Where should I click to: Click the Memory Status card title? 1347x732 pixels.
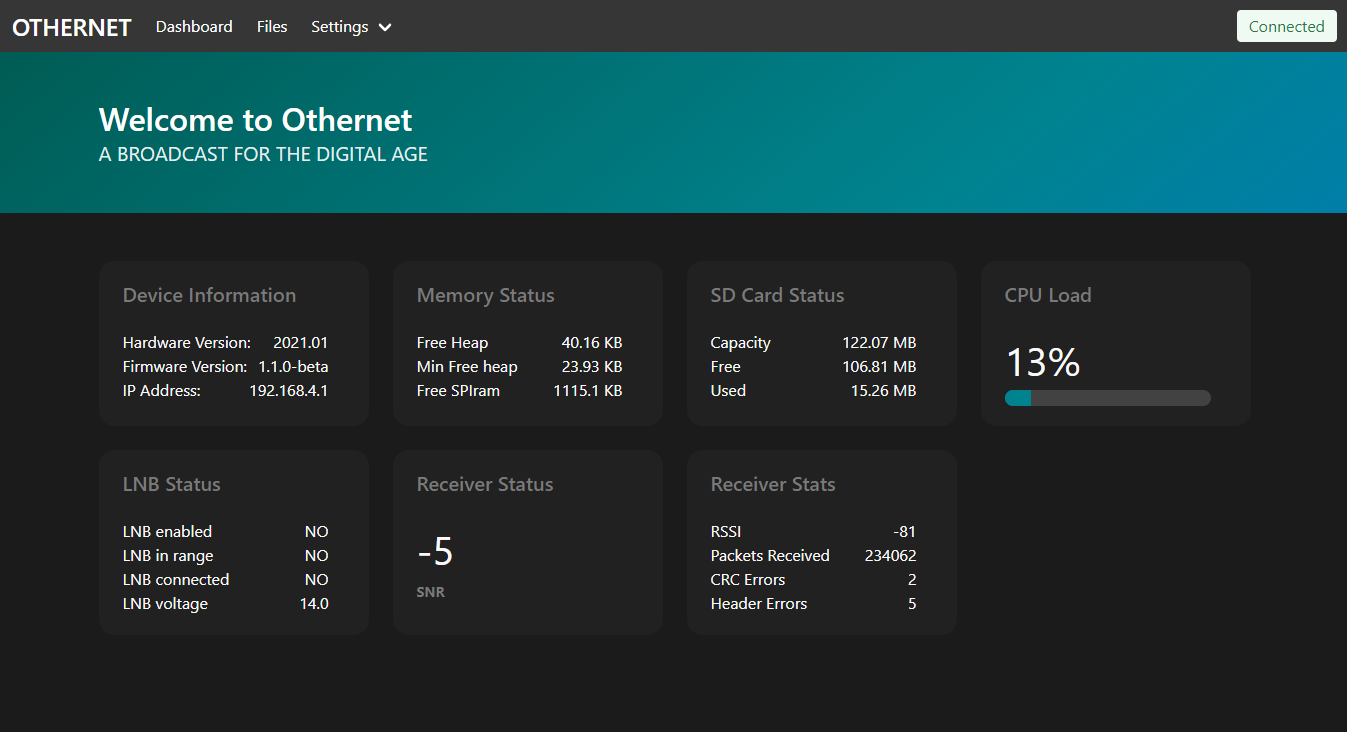click(485, 295)
